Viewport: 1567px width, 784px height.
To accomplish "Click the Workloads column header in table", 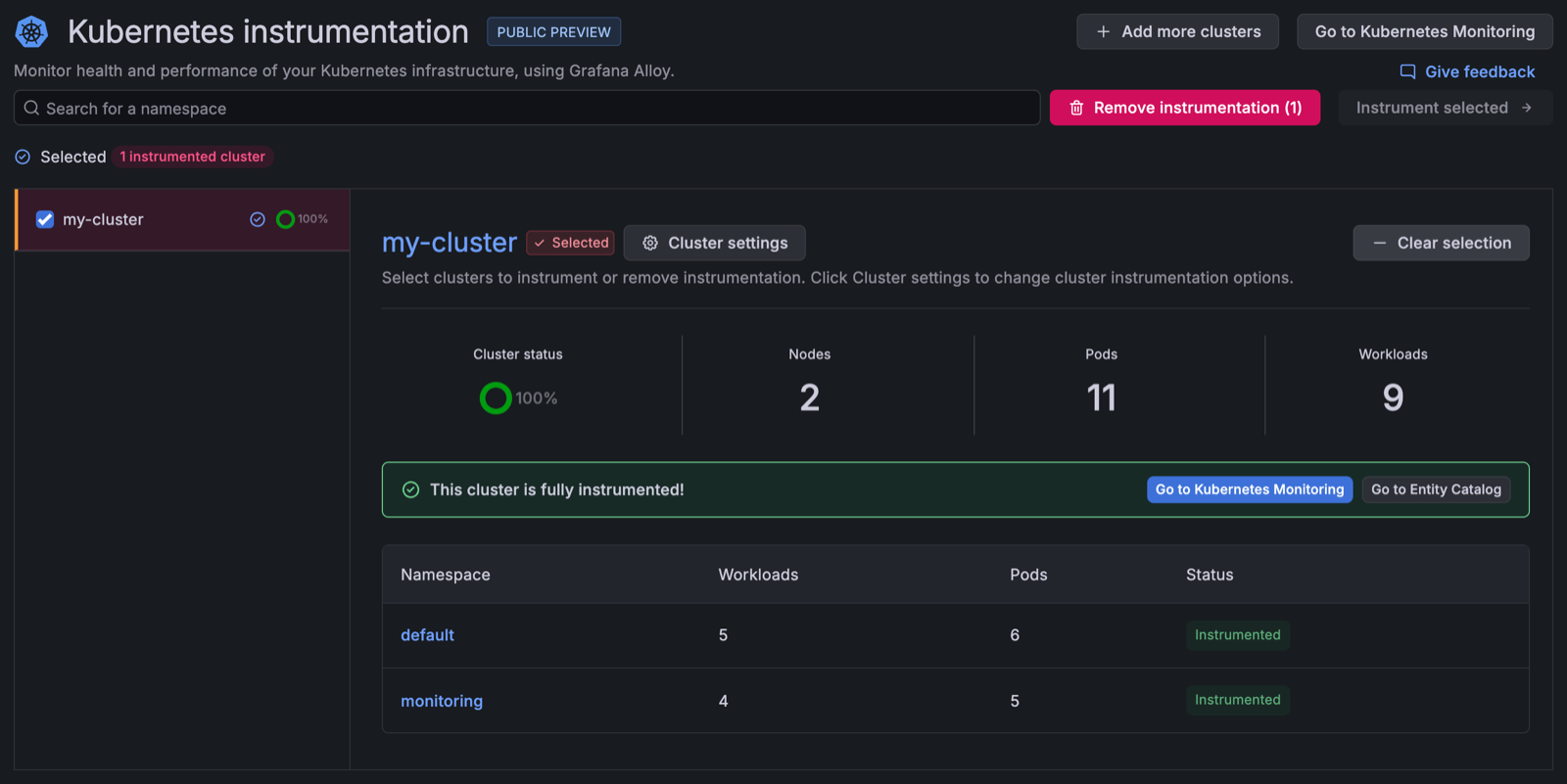I will pos(758,575).
